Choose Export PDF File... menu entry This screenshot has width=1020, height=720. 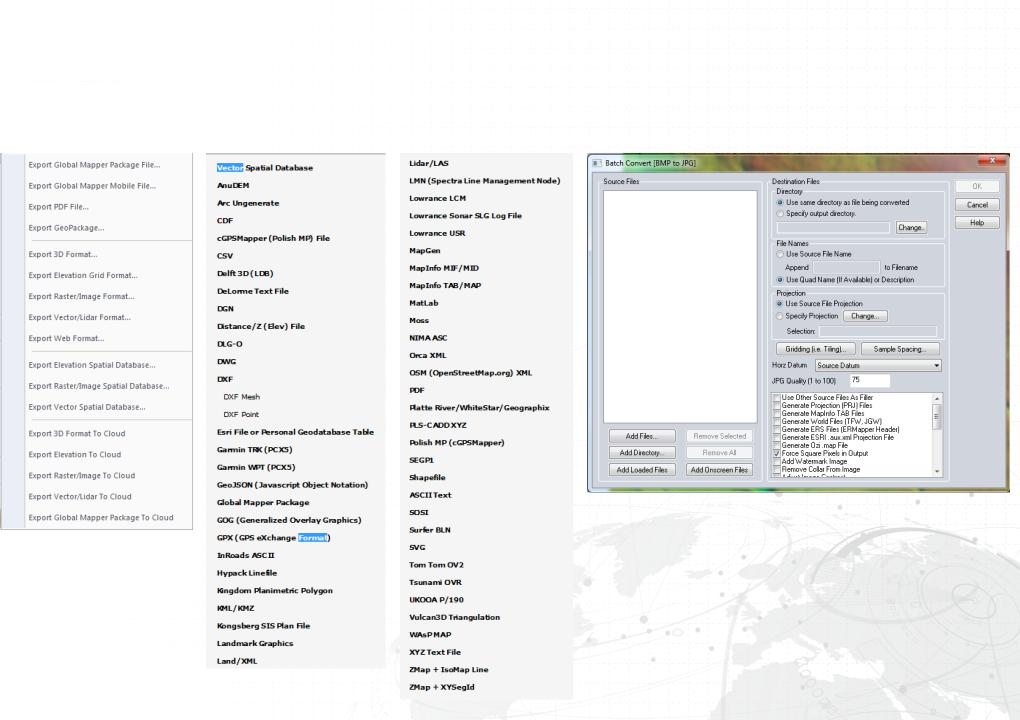59,207
